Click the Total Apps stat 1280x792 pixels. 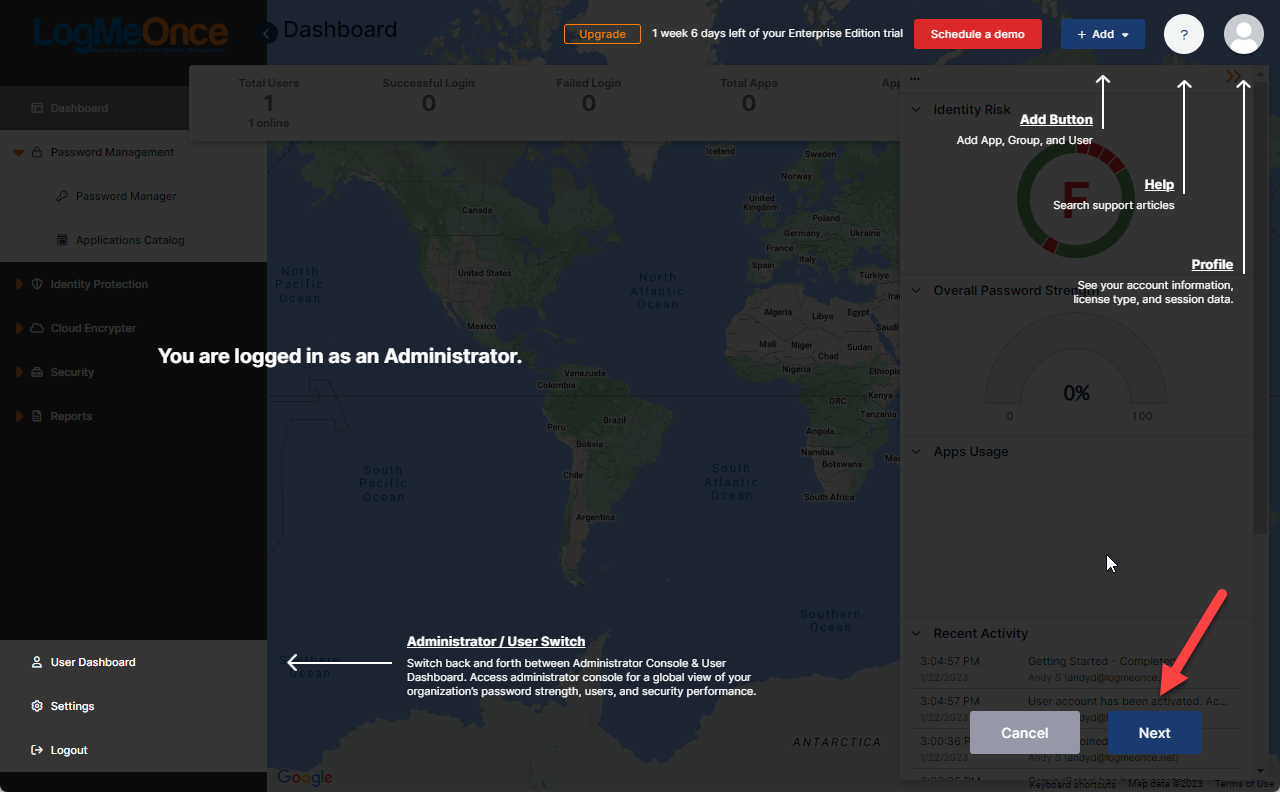click(x=749, y=96)
